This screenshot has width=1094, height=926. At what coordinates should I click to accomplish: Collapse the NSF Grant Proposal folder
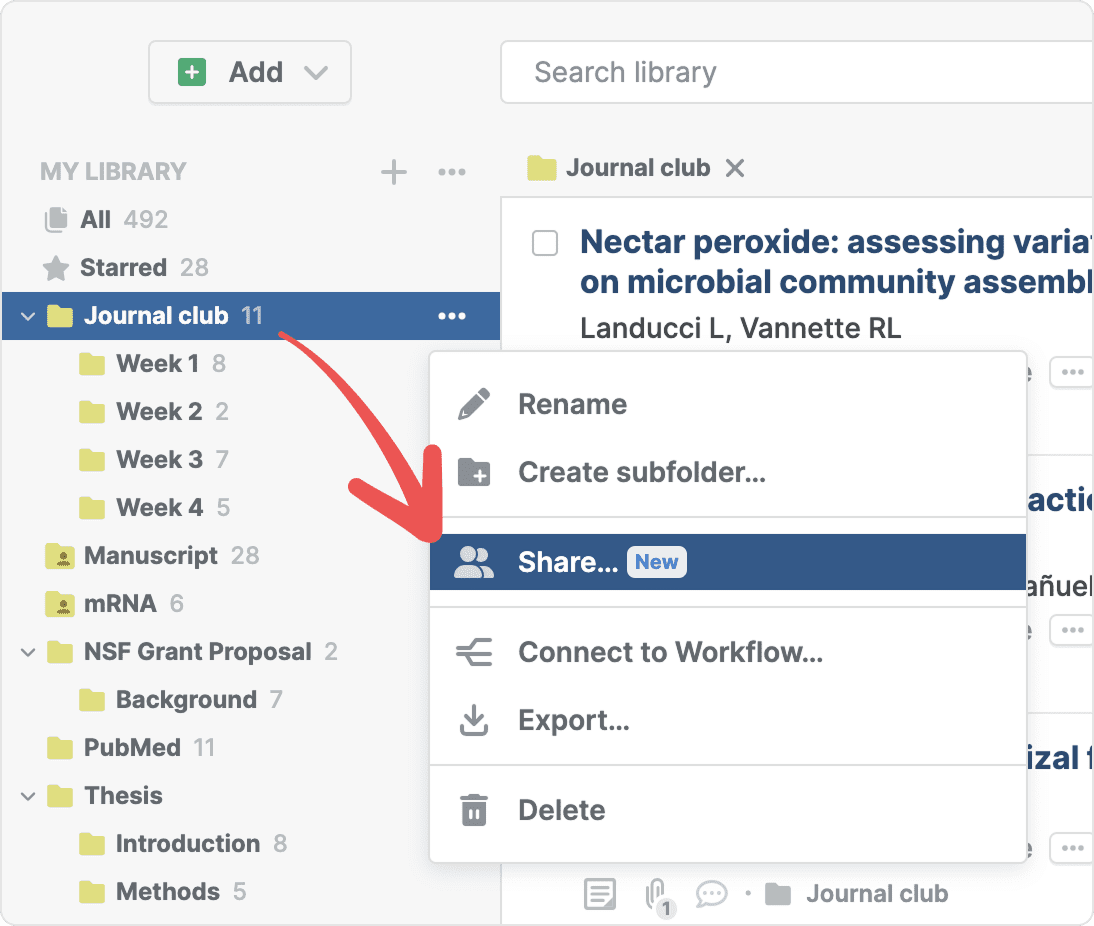[28, 653]
